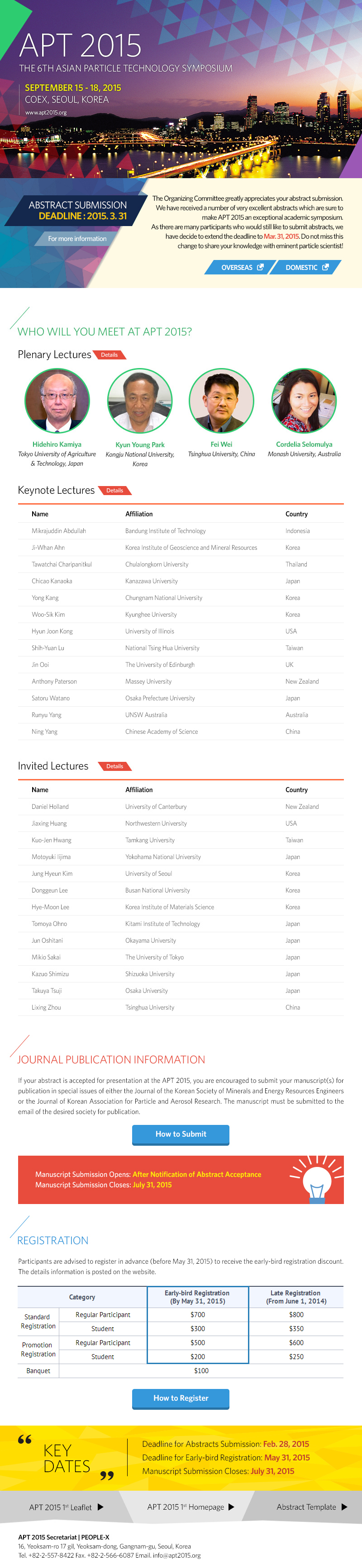
Task: Click the external link icon on OVERSEAS
Action: [x=260, y=267]
